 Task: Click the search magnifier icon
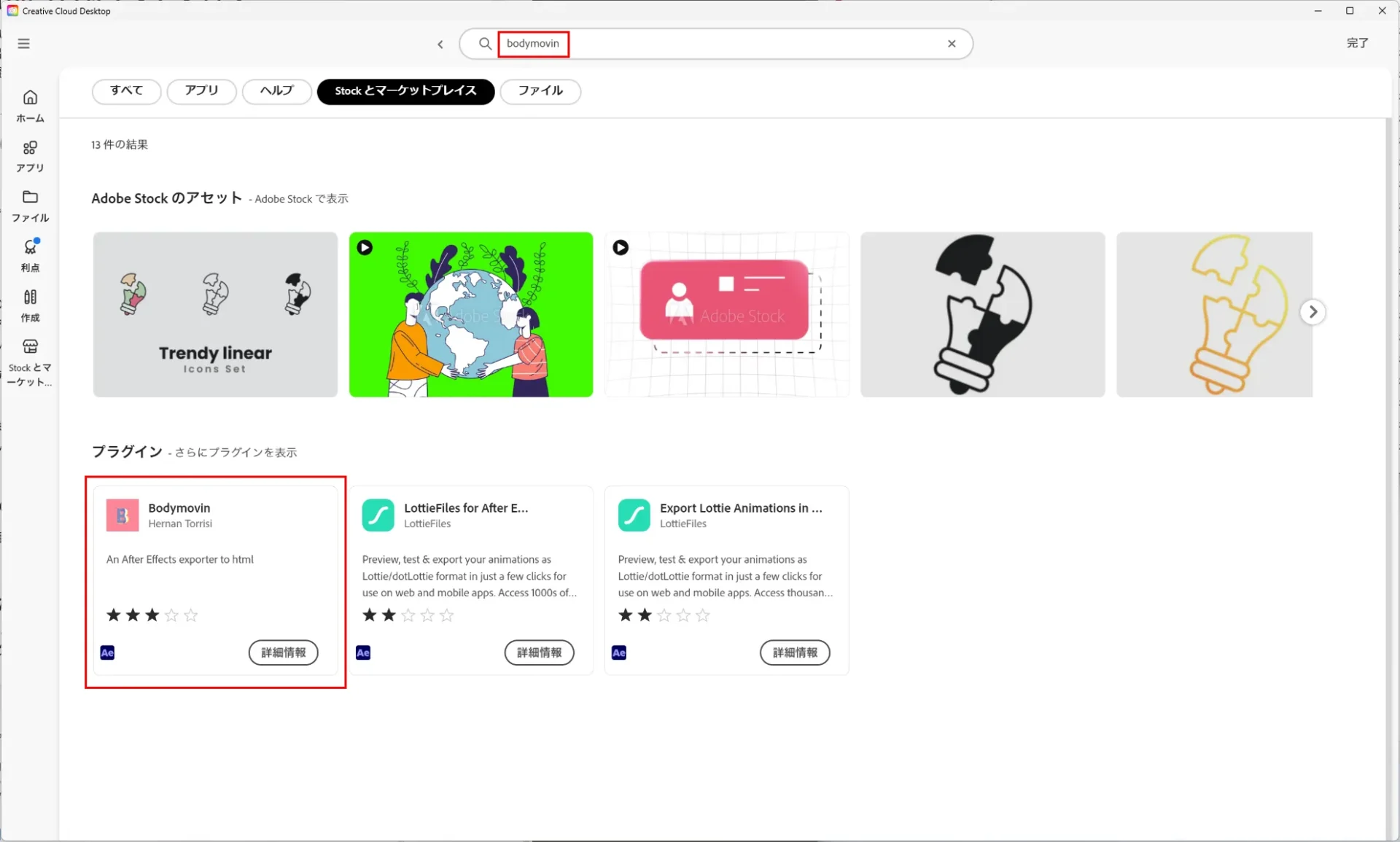click(x=485, y=44)
